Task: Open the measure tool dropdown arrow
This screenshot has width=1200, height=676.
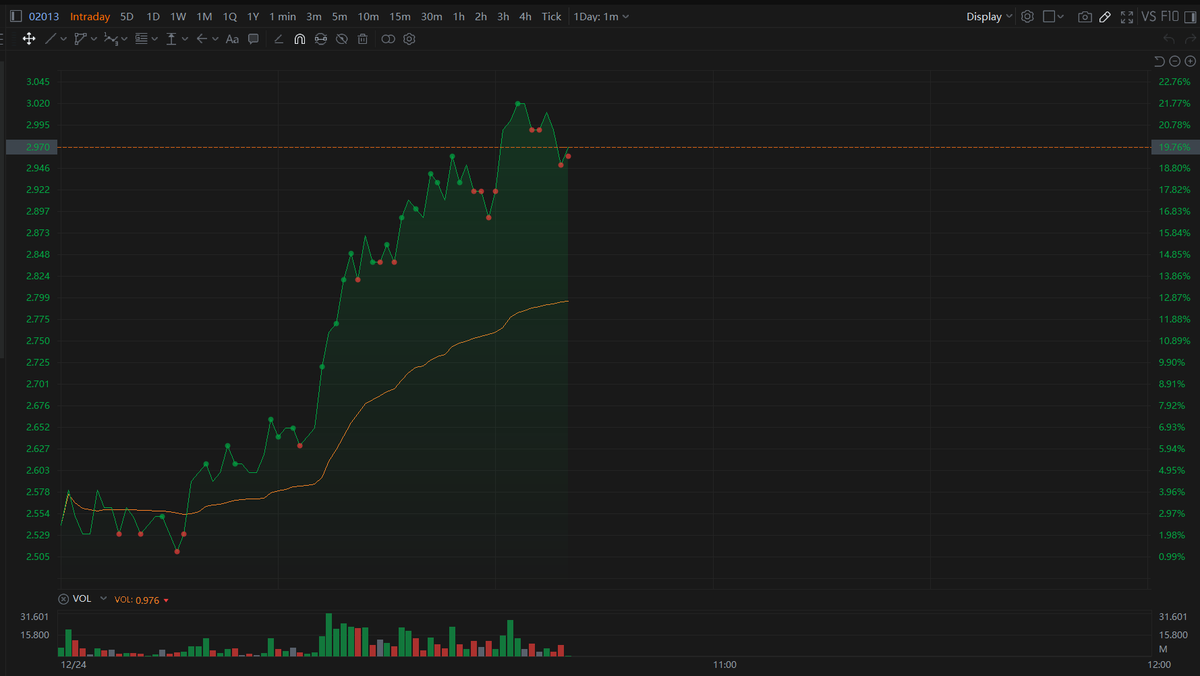Action: [x=184, y=39]
